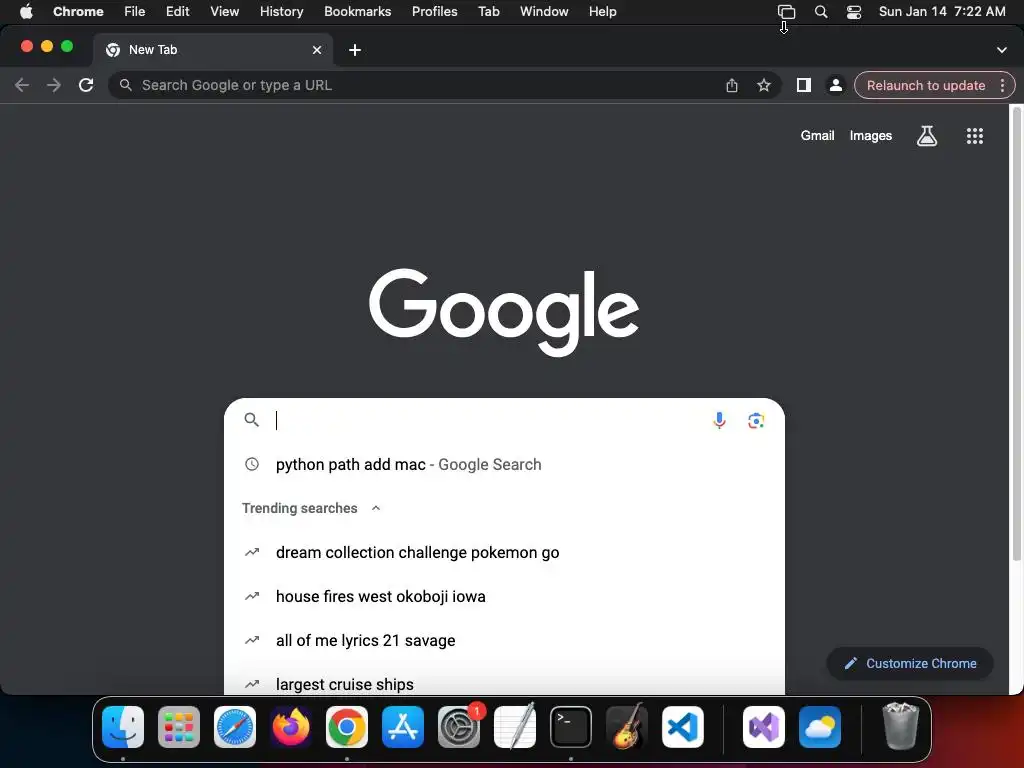Open Search Labs flask icon

pyautogui.click(x=927, y=136)
